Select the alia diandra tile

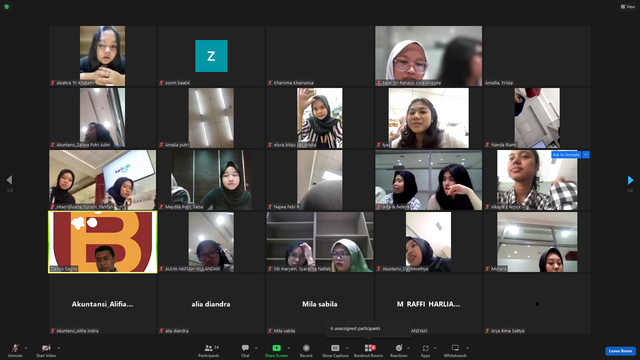[x=211, y=304]
